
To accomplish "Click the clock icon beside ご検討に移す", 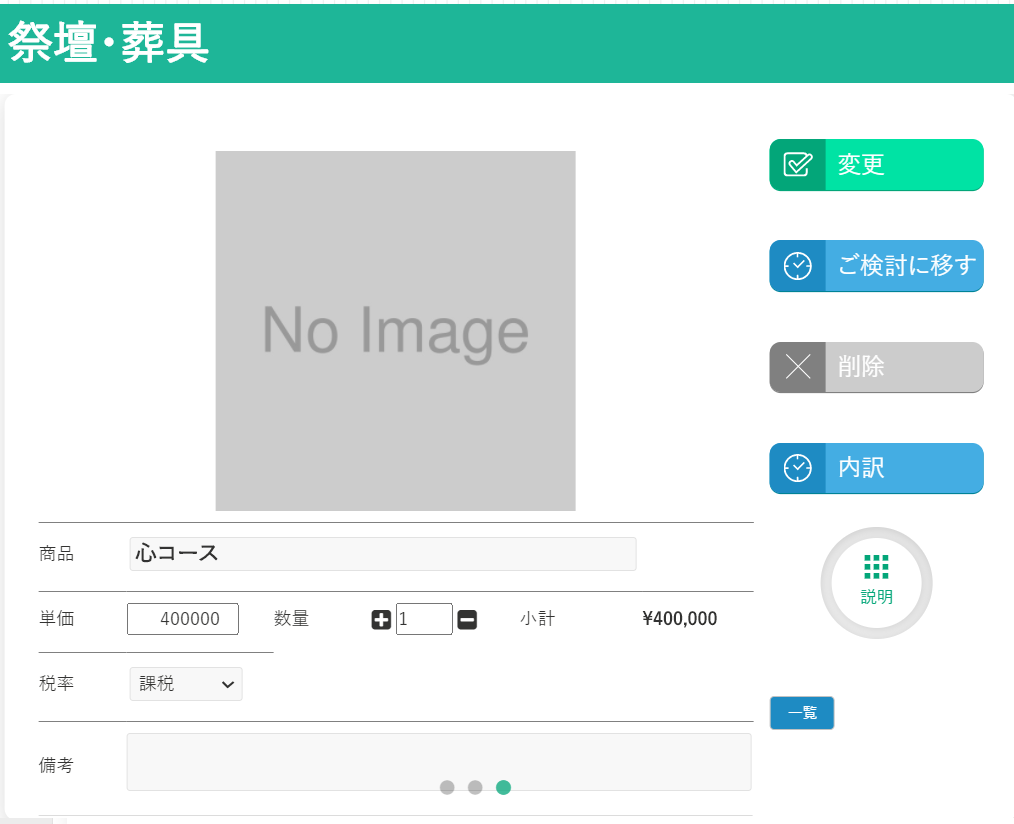I will point(797,266).
